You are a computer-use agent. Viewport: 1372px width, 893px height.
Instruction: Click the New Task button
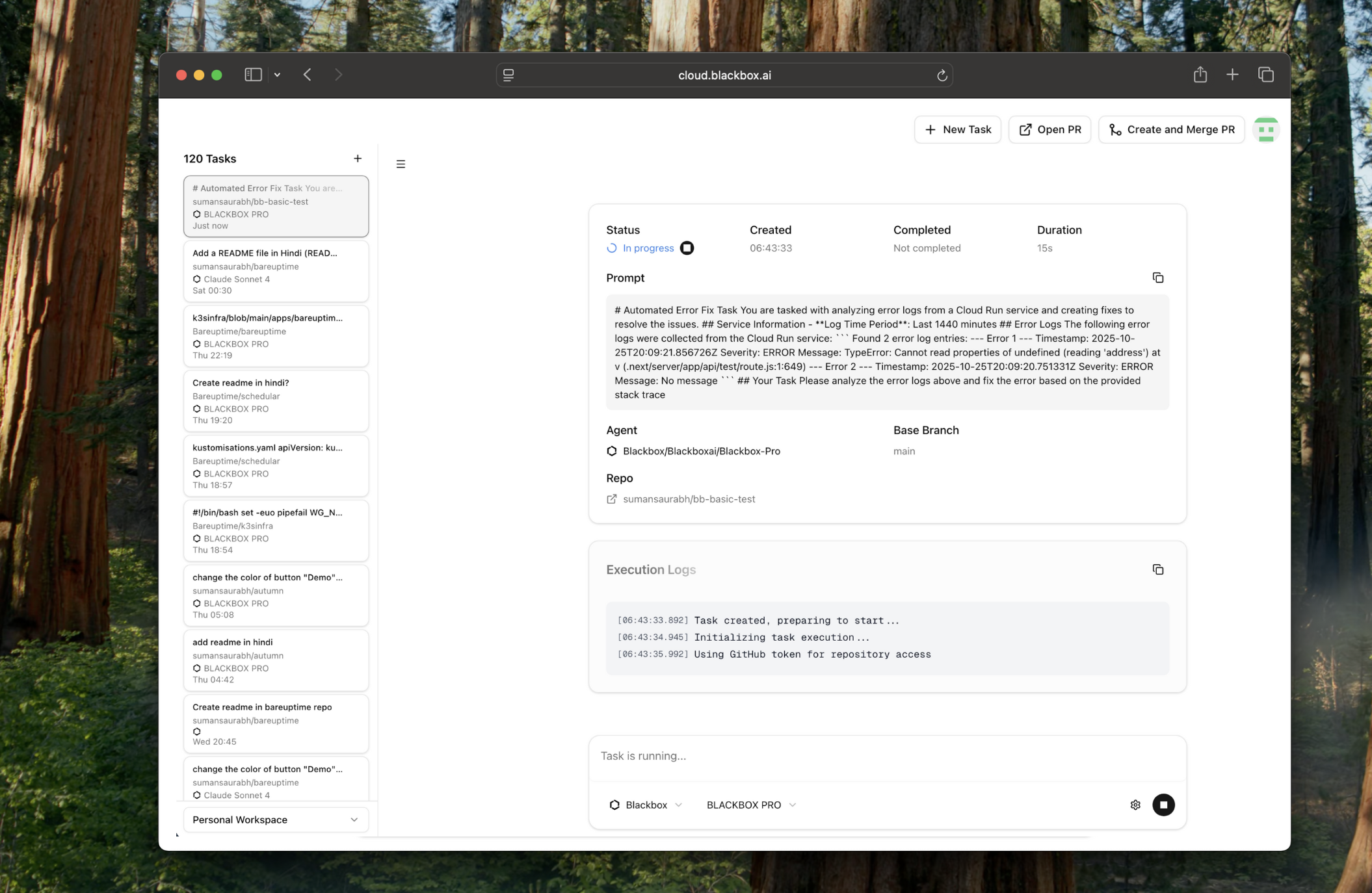(957, 129)
